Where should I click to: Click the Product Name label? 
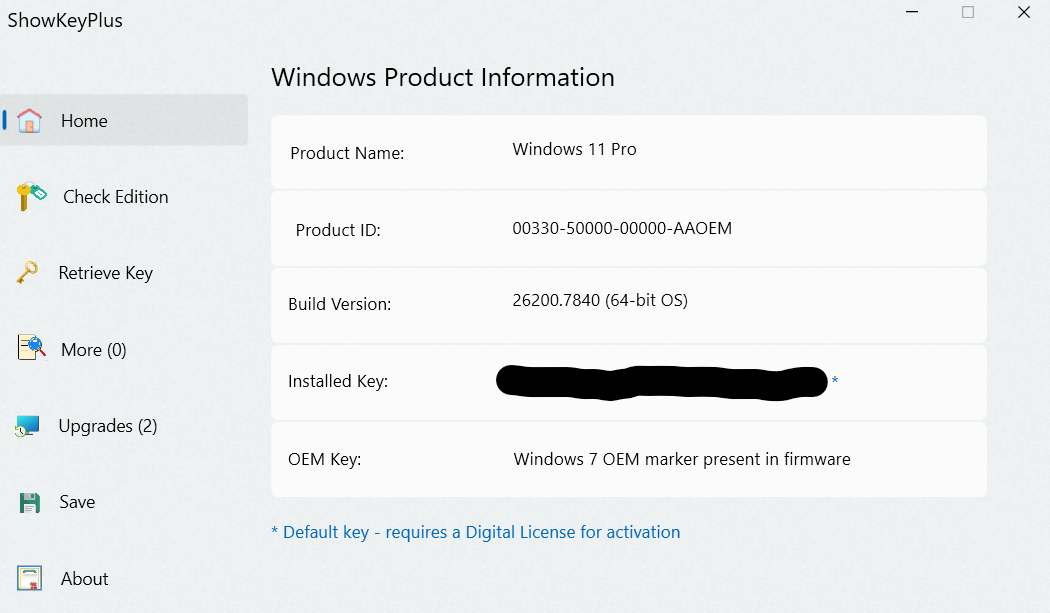(347, 153)
